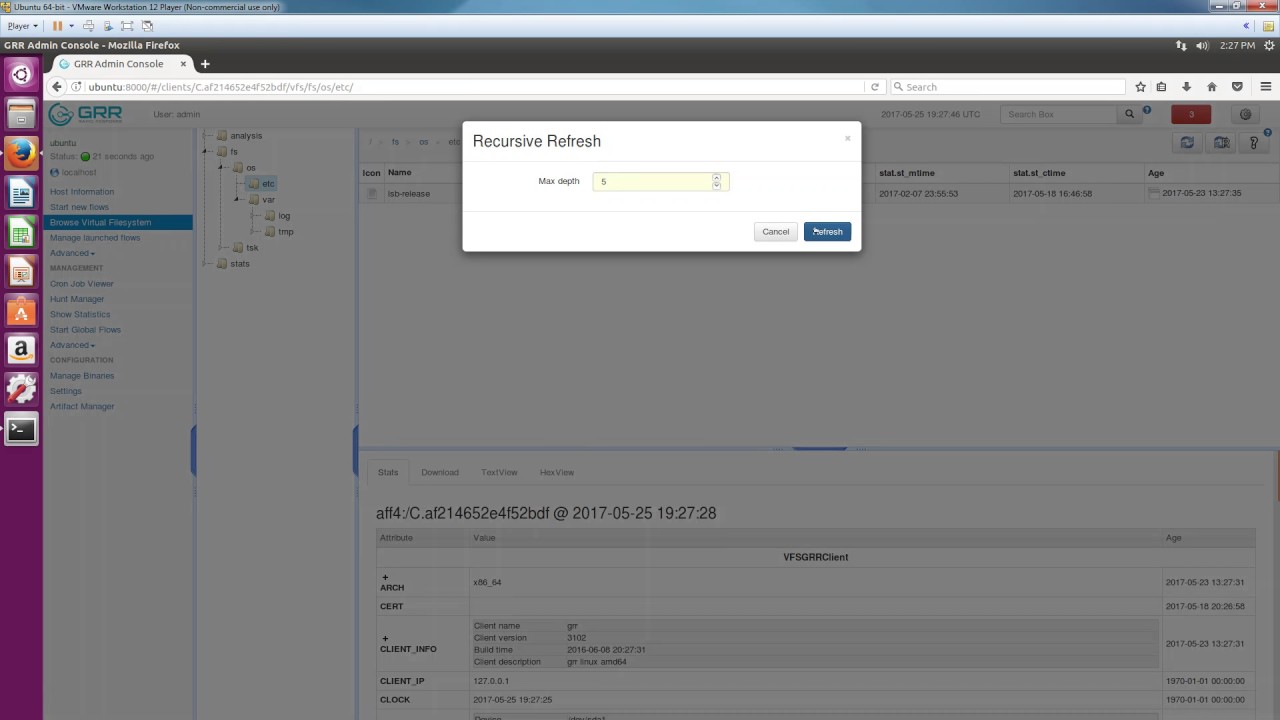Expand Advanced under client navigation
Screen dimensions: 1280x720
(72, 253)
